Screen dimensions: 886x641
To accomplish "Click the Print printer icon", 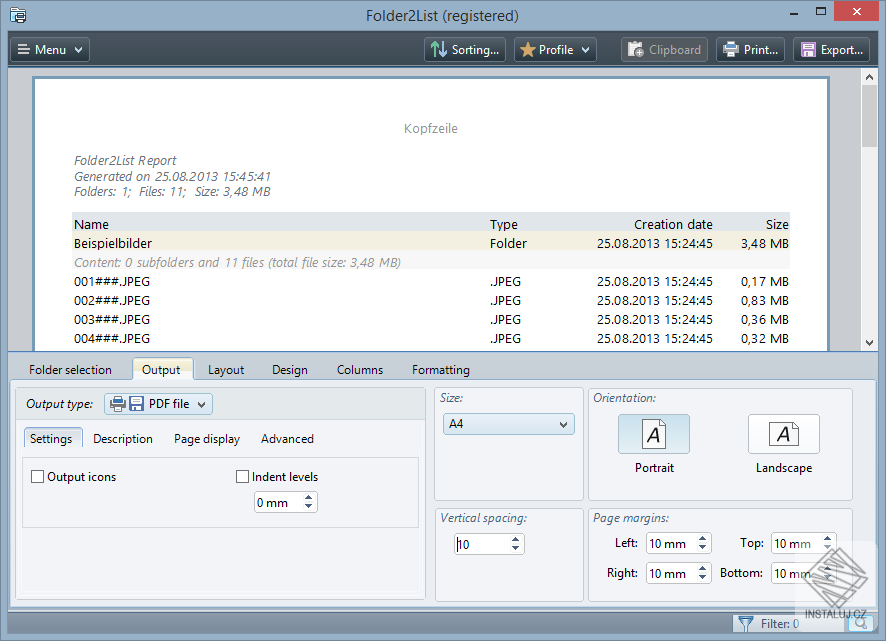I will [731, 48].
